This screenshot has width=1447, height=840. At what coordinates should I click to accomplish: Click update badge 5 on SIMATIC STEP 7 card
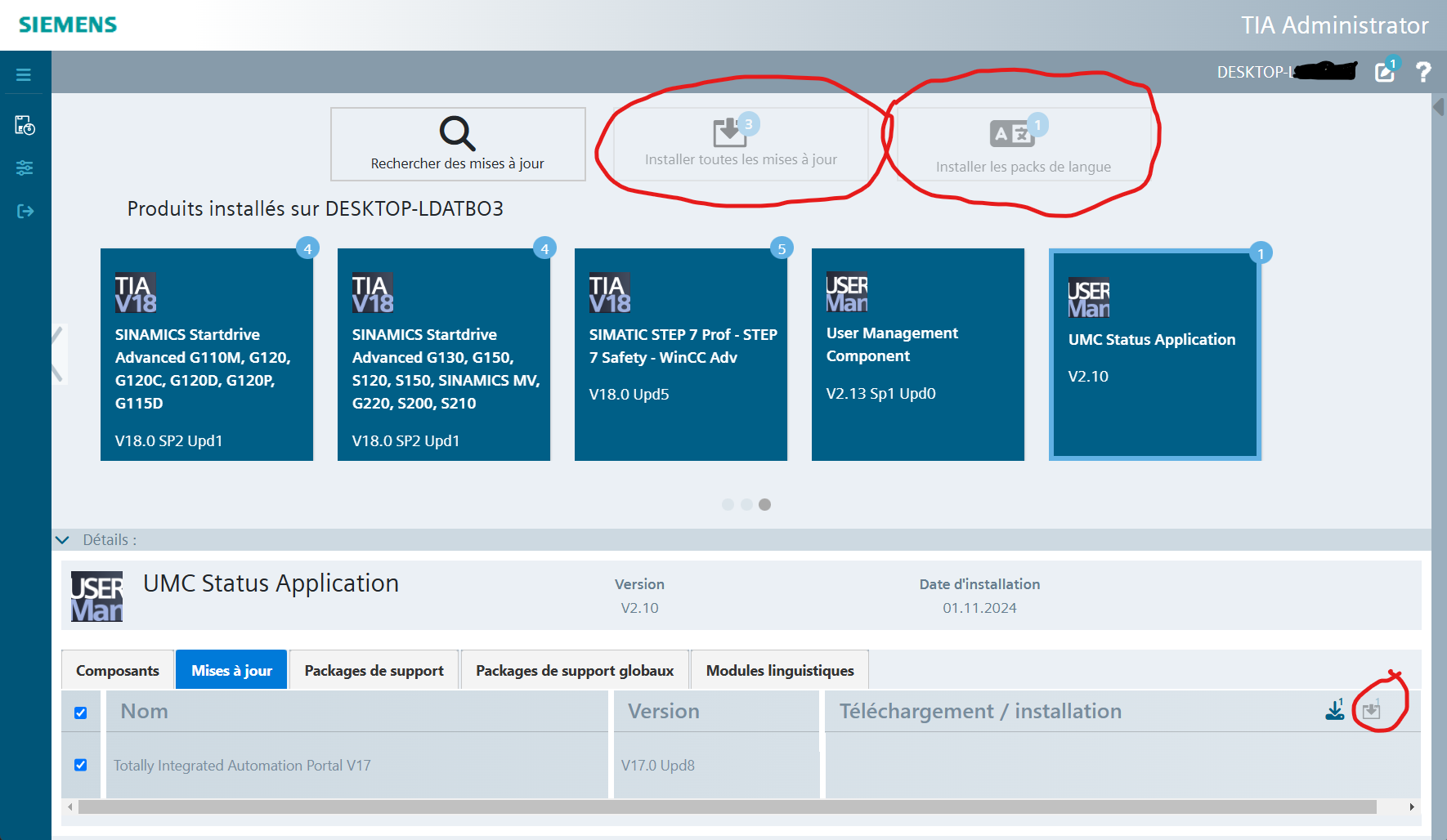pos(782,248)
